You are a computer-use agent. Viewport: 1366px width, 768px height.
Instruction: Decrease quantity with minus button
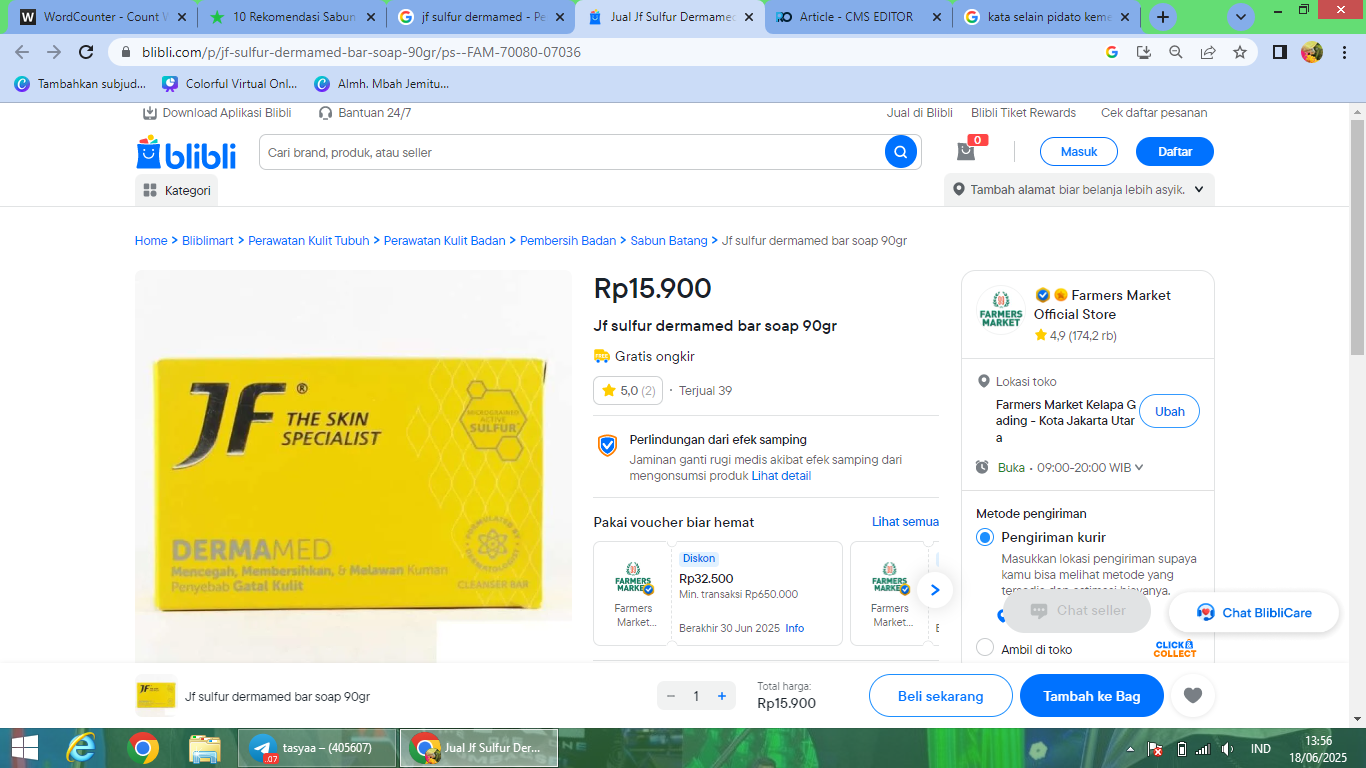tap(671, 696)
